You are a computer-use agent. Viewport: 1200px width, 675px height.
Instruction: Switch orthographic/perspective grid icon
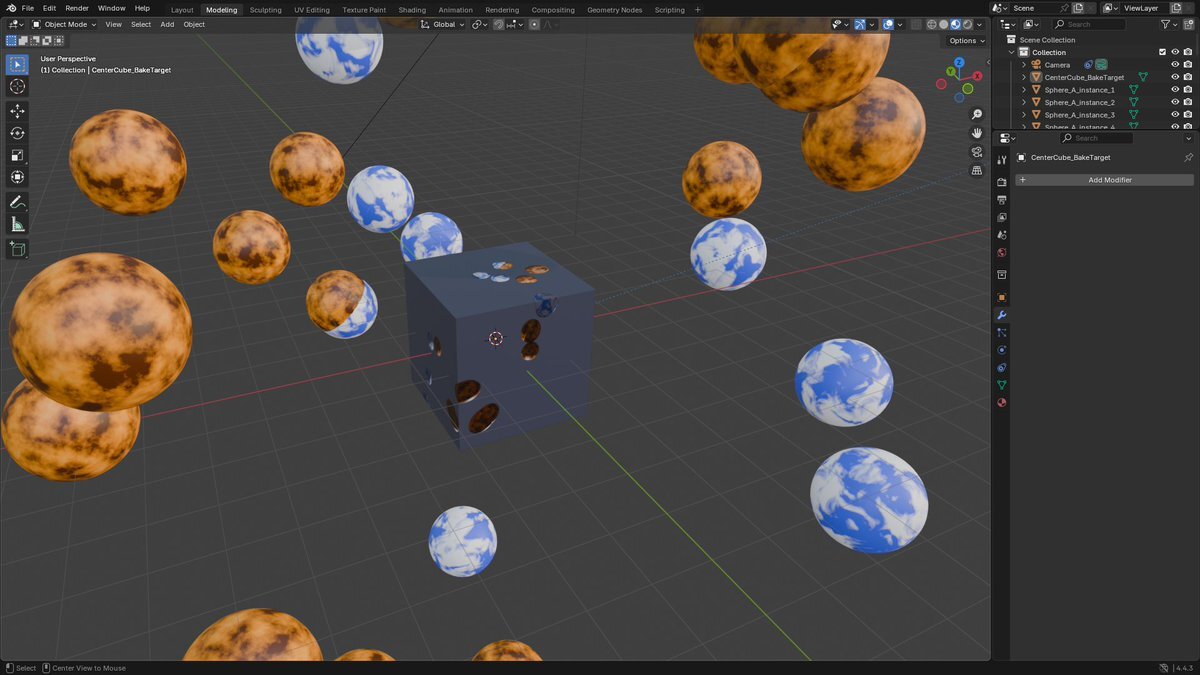977,171
